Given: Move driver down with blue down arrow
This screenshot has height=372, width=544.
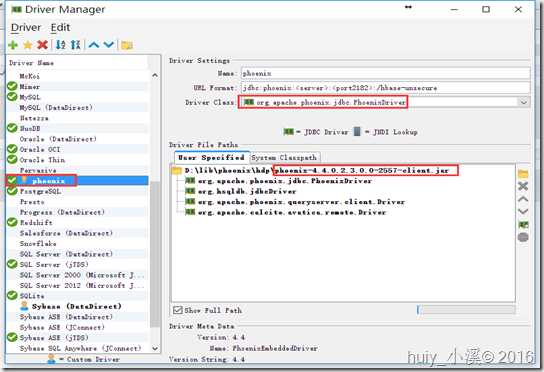Looking at the screenshot, I should pyautogui.click(x=109, y=45).
